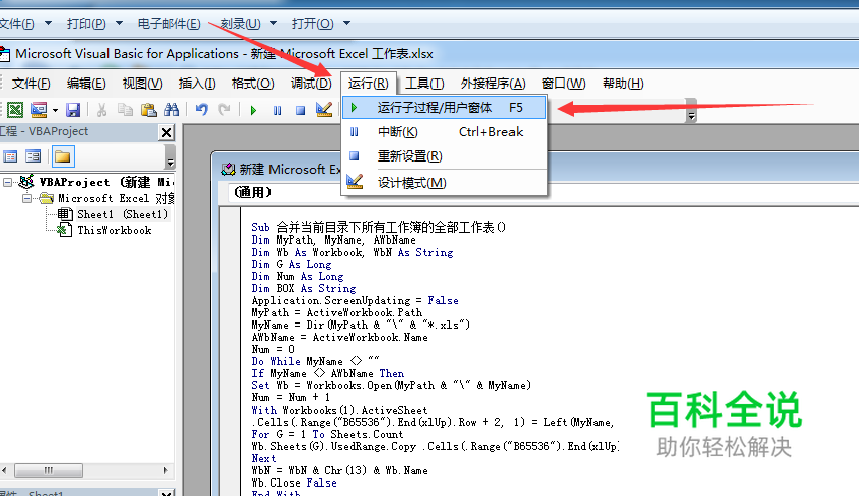The image size is (859, 496).
Task: Open the VBA Tools (T) menu
Action: [x=425, y=83]
